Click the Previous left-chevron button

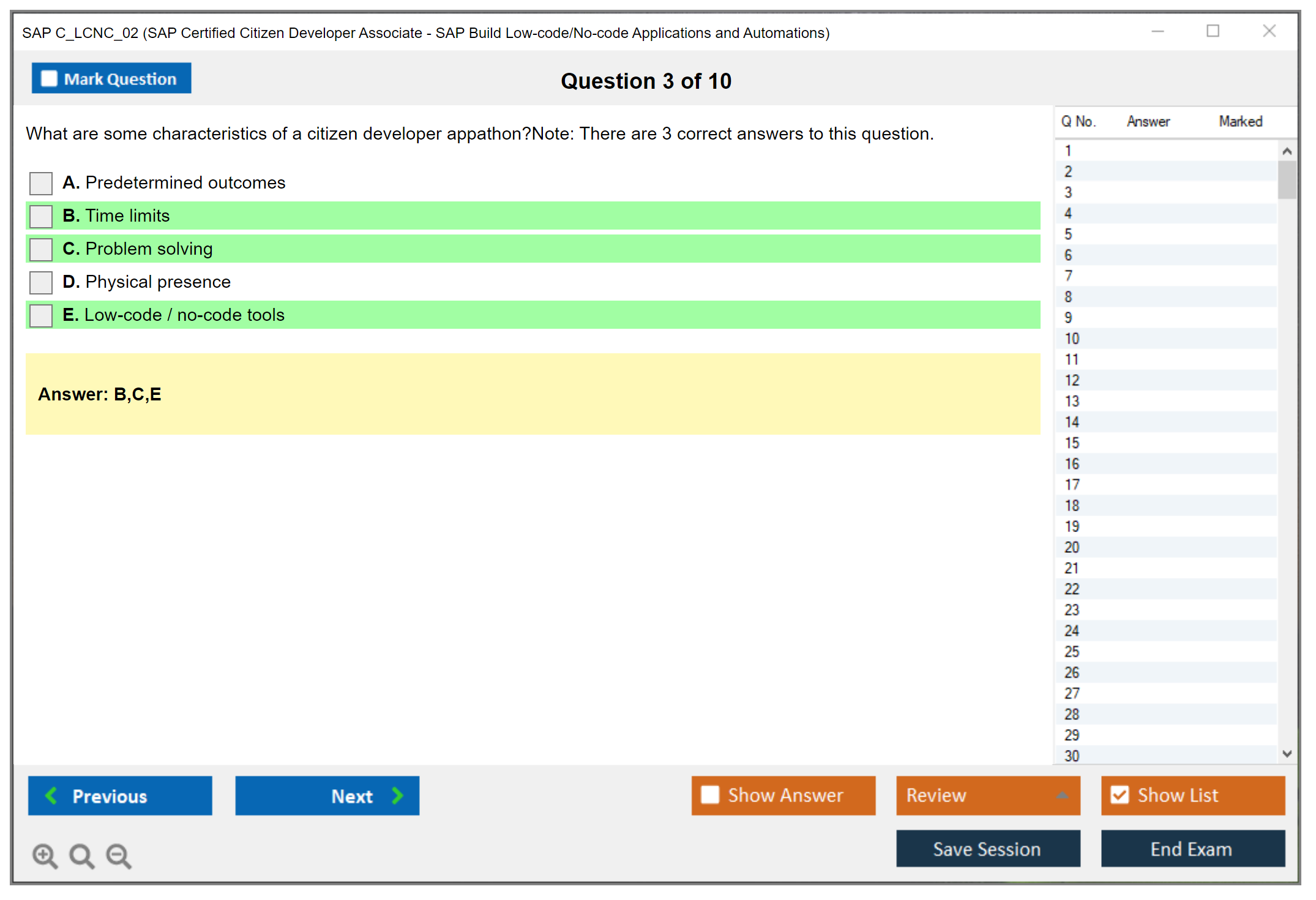click(x=120, y=796)
